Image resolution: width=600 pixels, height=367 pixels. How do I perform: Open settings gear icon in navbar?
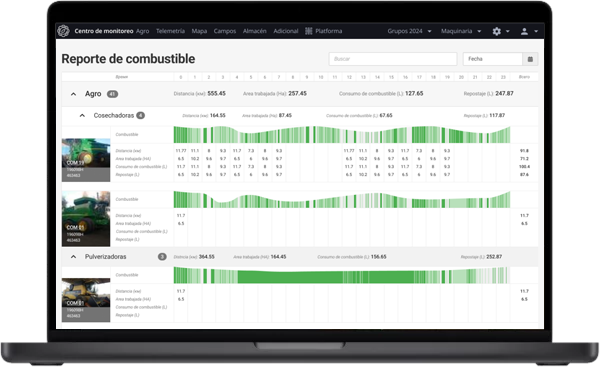pos(497,31)
